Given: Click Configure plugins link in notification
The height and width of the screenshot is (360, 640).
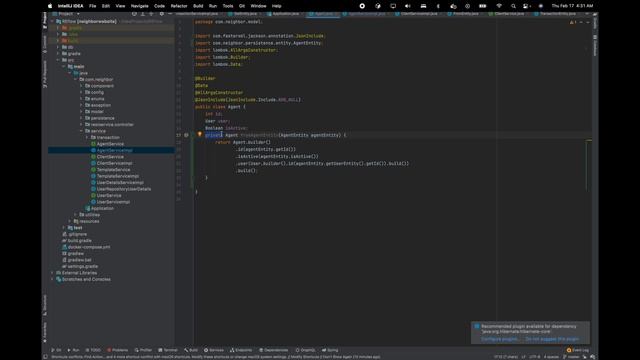Looking at the screenshot, I should tap(500, 339).
